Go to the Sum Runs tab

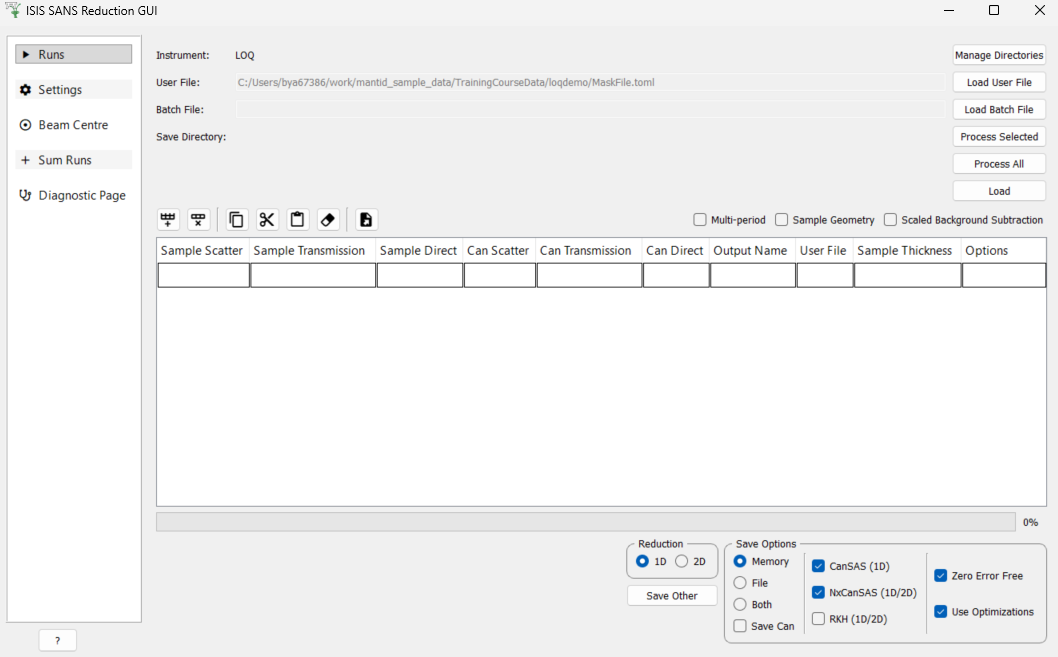tap(74, 160)
